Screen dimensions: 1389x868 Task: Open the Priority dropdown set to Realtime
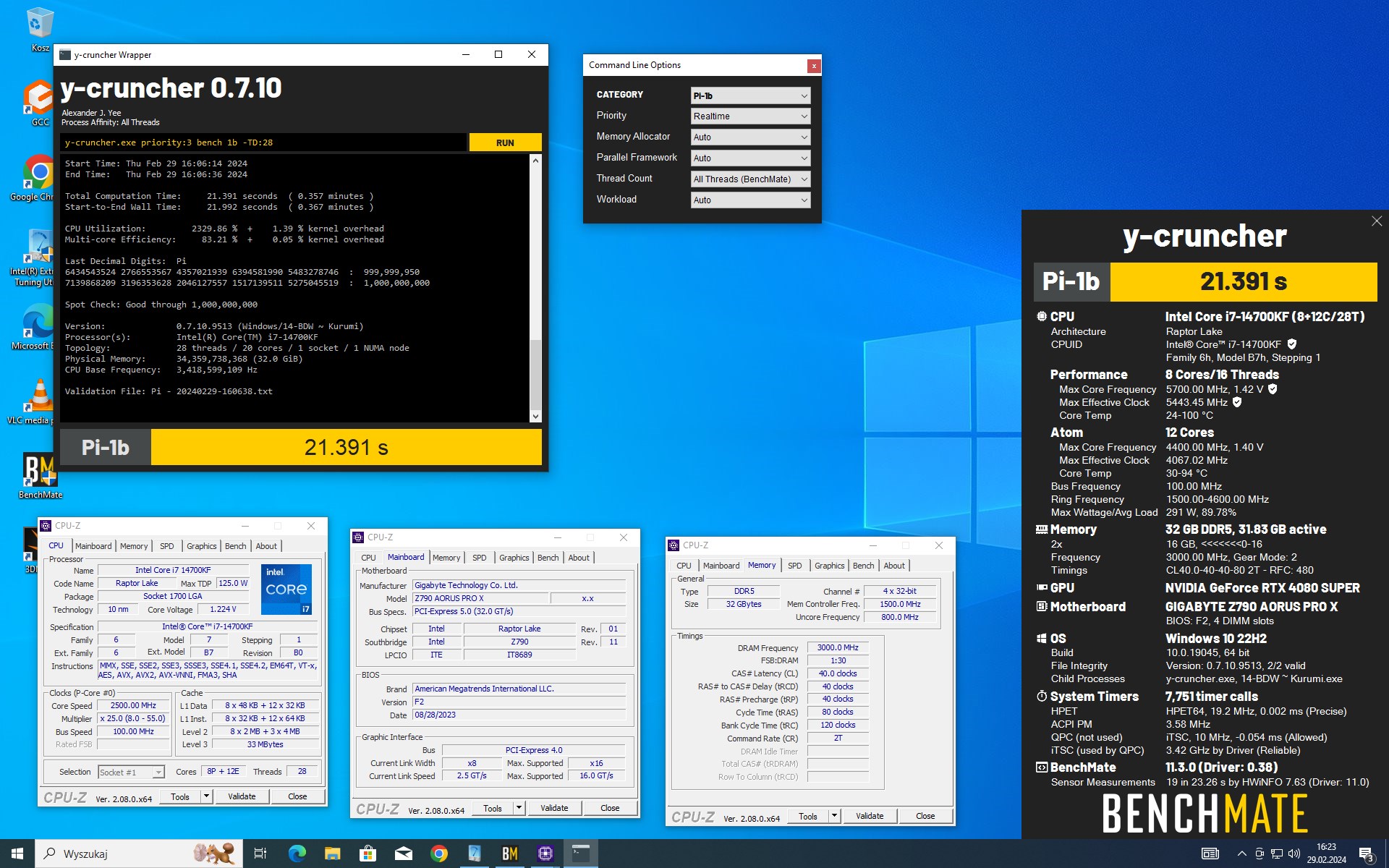pyautogui.click(x=750, y=116)
